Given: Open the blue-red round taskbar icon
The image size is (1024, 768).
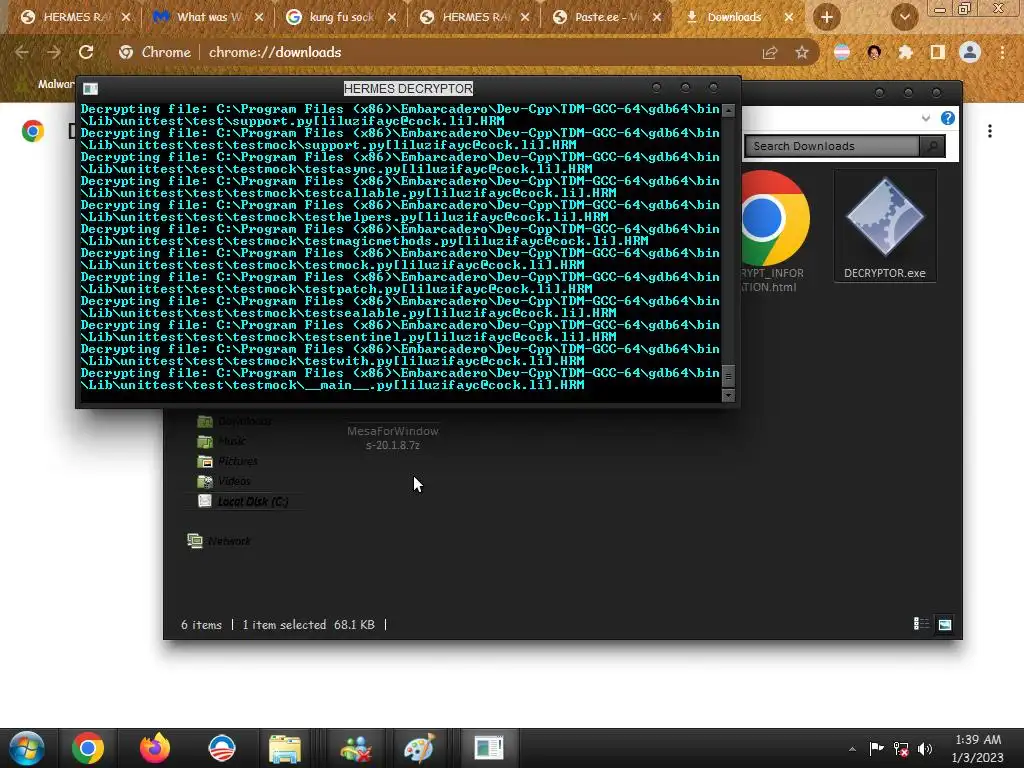Looking at the screenshot, I should click(221, 748).
